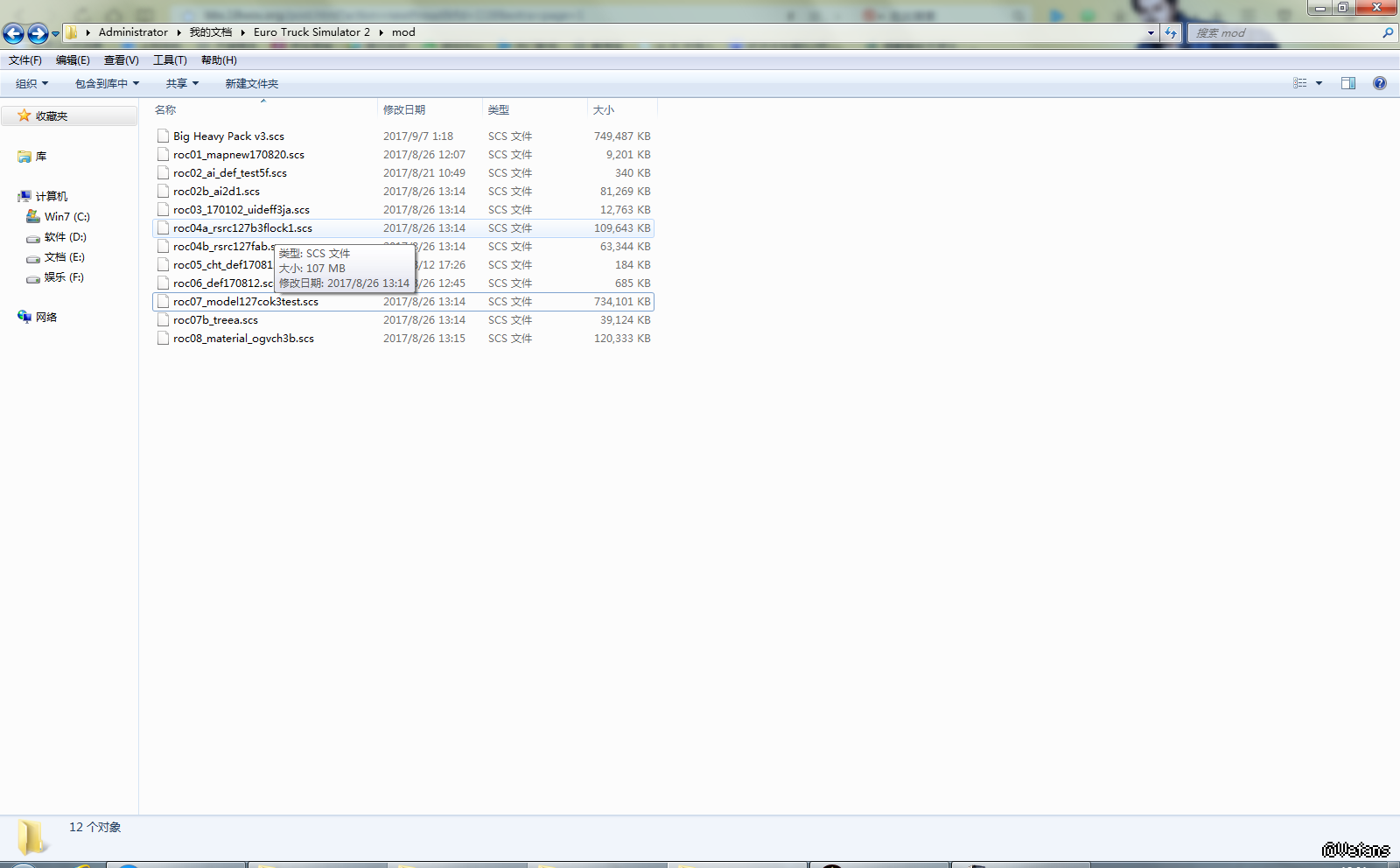Viewport: 1400px width, 868px height.
Task: Select Administrator in the address breadcrumb
Action: tap(133, 32)
